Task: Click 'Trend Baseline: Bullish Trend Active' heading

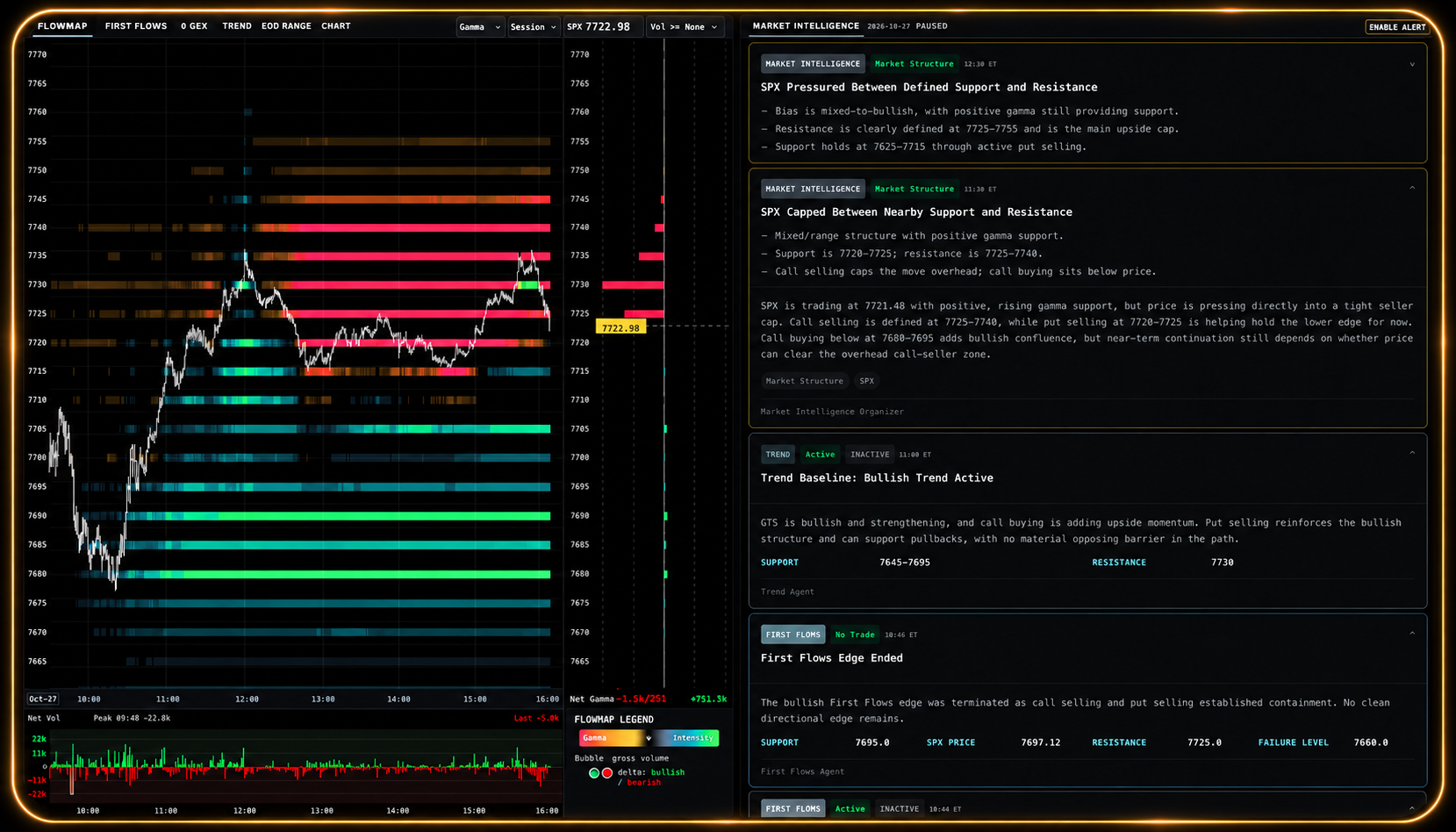Action: [877, 478]
